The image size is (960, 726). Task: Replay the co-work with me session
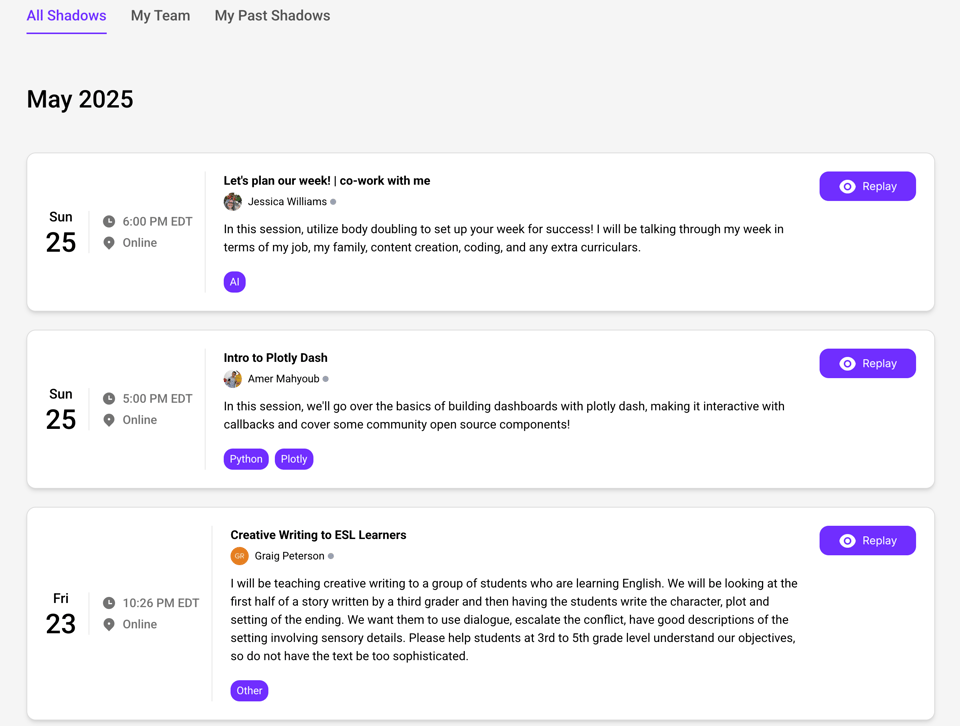pyautogui.click(x=867, y=186)
